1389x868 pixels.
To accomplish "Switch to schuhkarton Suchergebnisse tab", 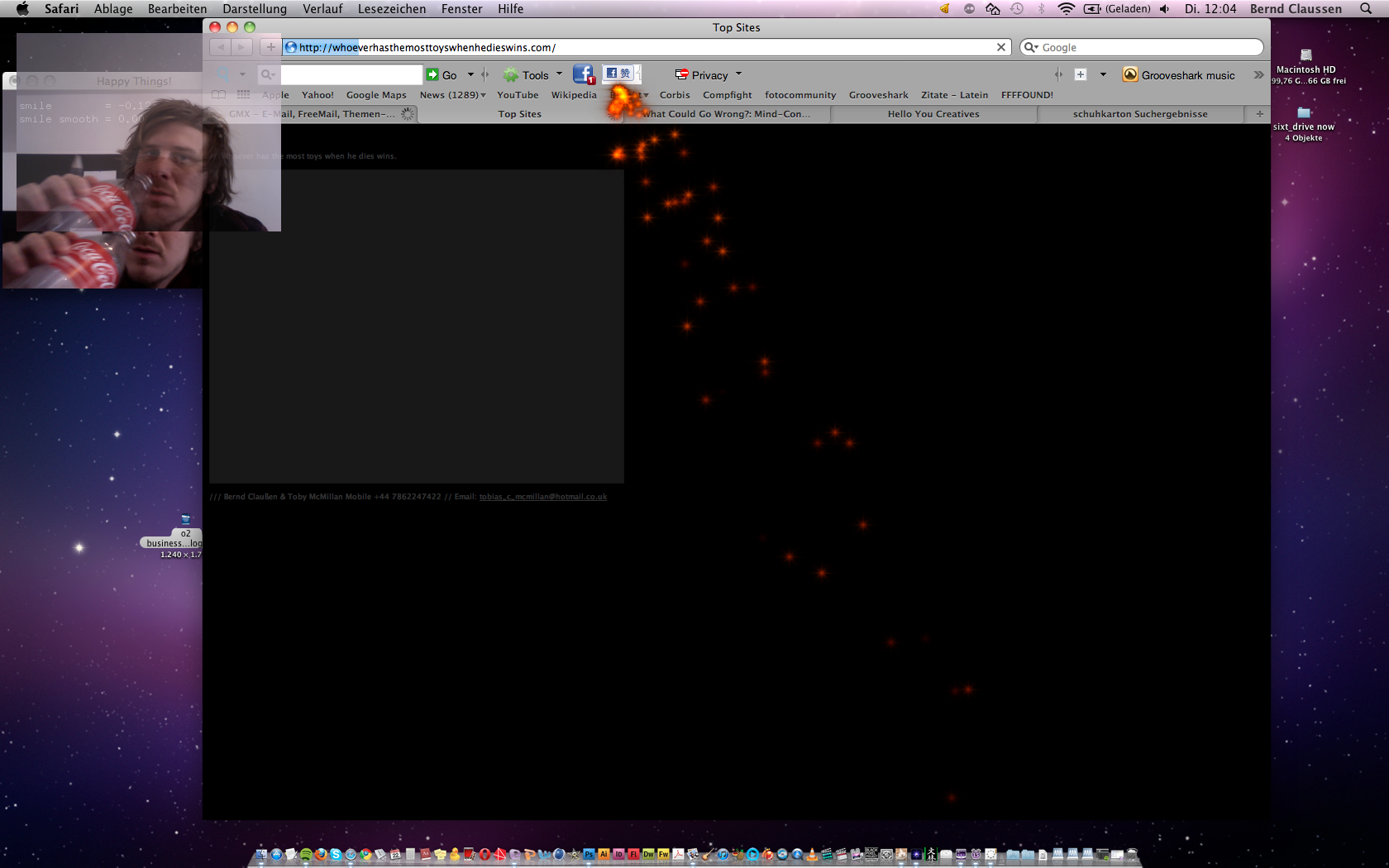I will [x=1140, y=114].
